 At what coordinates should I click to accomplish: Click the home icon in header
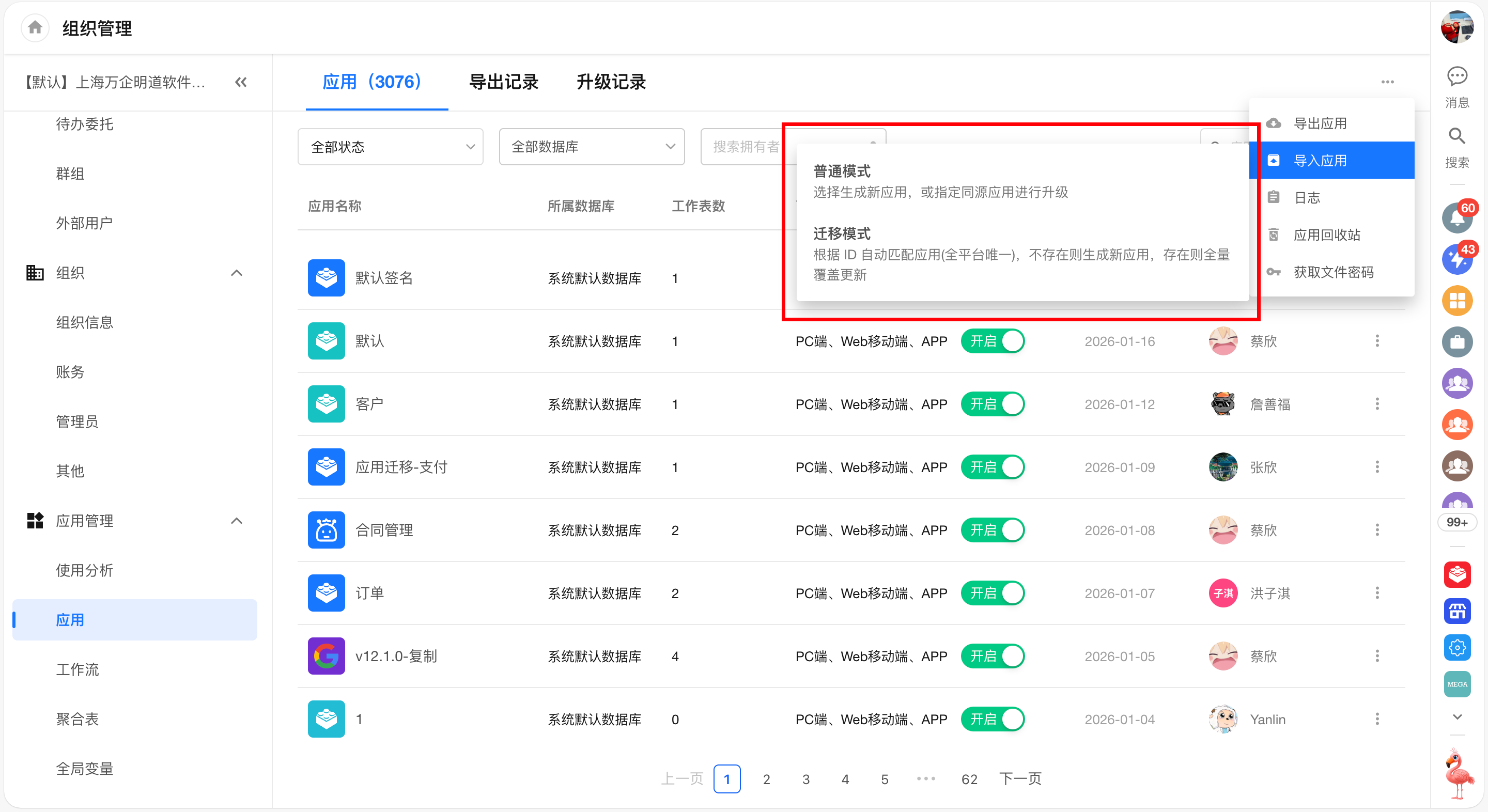tap(35, 28)
